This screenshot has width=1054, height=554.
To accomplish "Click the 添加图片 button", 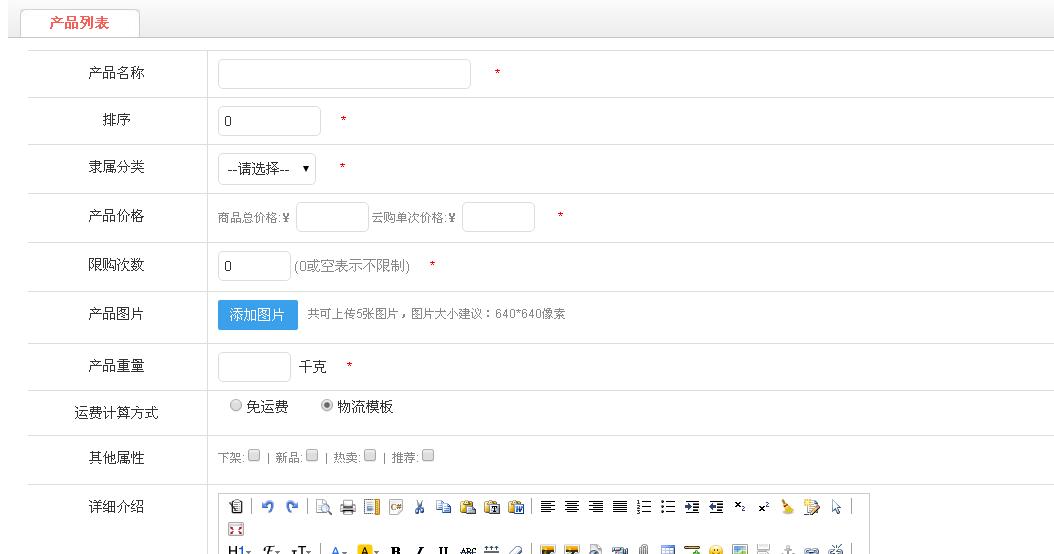I will point(258,315).
